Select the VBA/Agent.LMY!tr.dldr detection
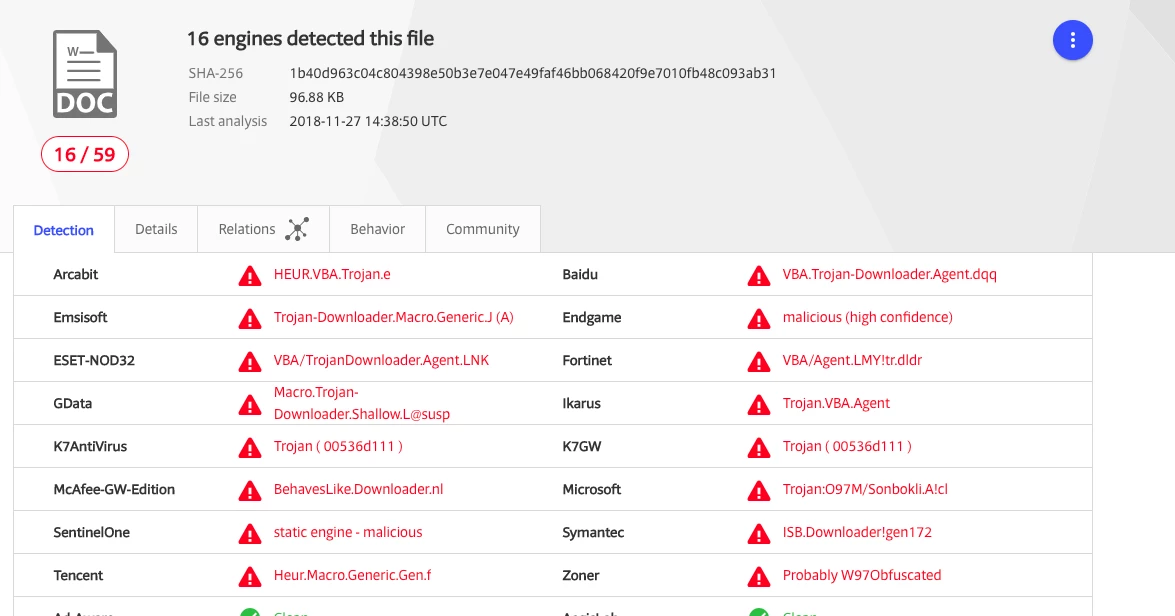1175x616 pixels. pos(852,360)
